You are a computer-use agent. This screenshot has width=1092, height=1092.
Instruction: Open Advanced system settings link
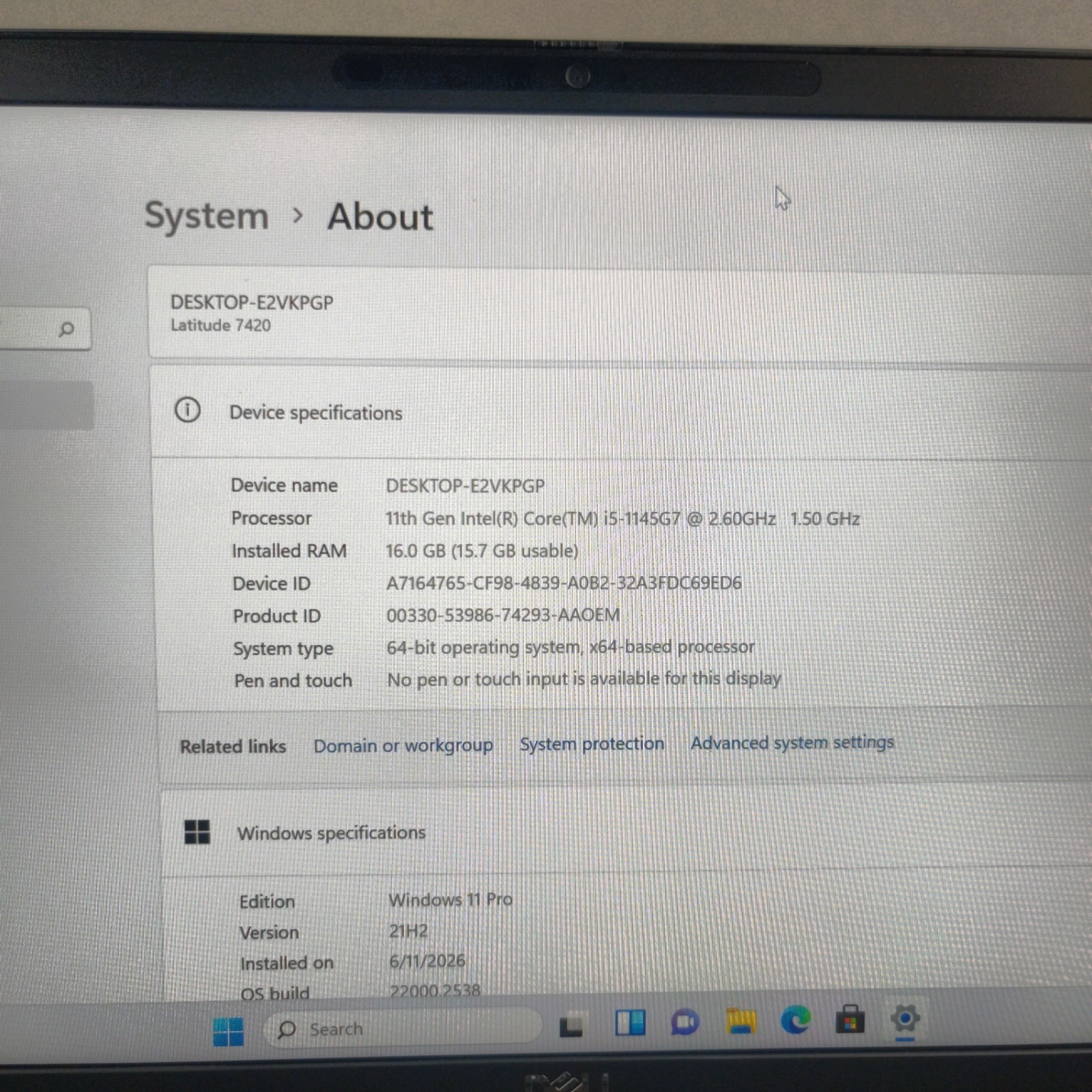[x=792, y=742]
